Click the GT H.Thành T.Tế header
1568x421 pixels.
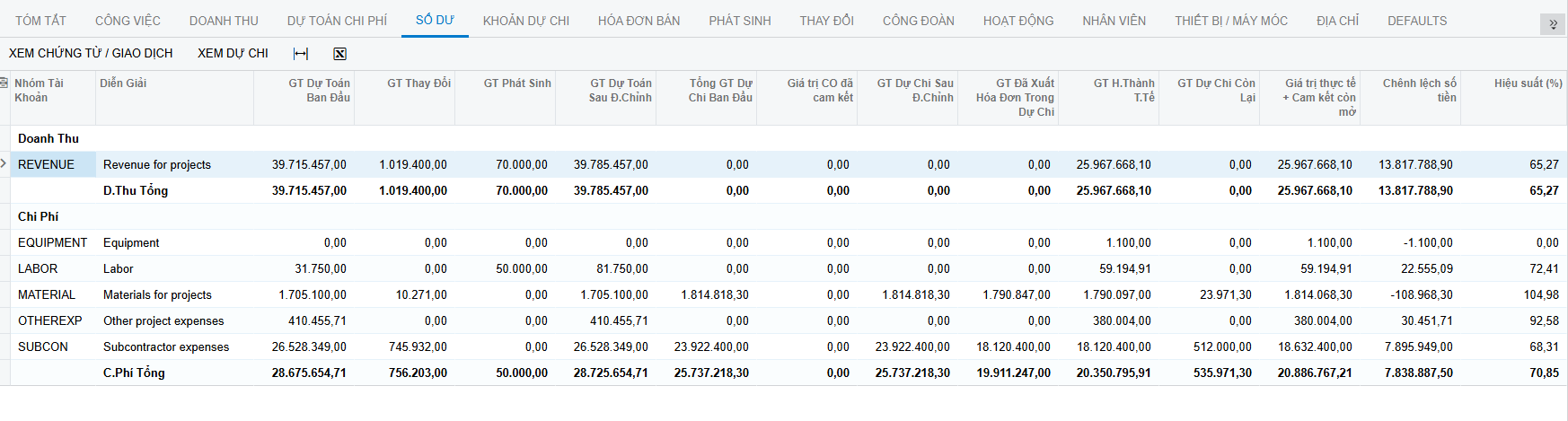coord(1108,97)
